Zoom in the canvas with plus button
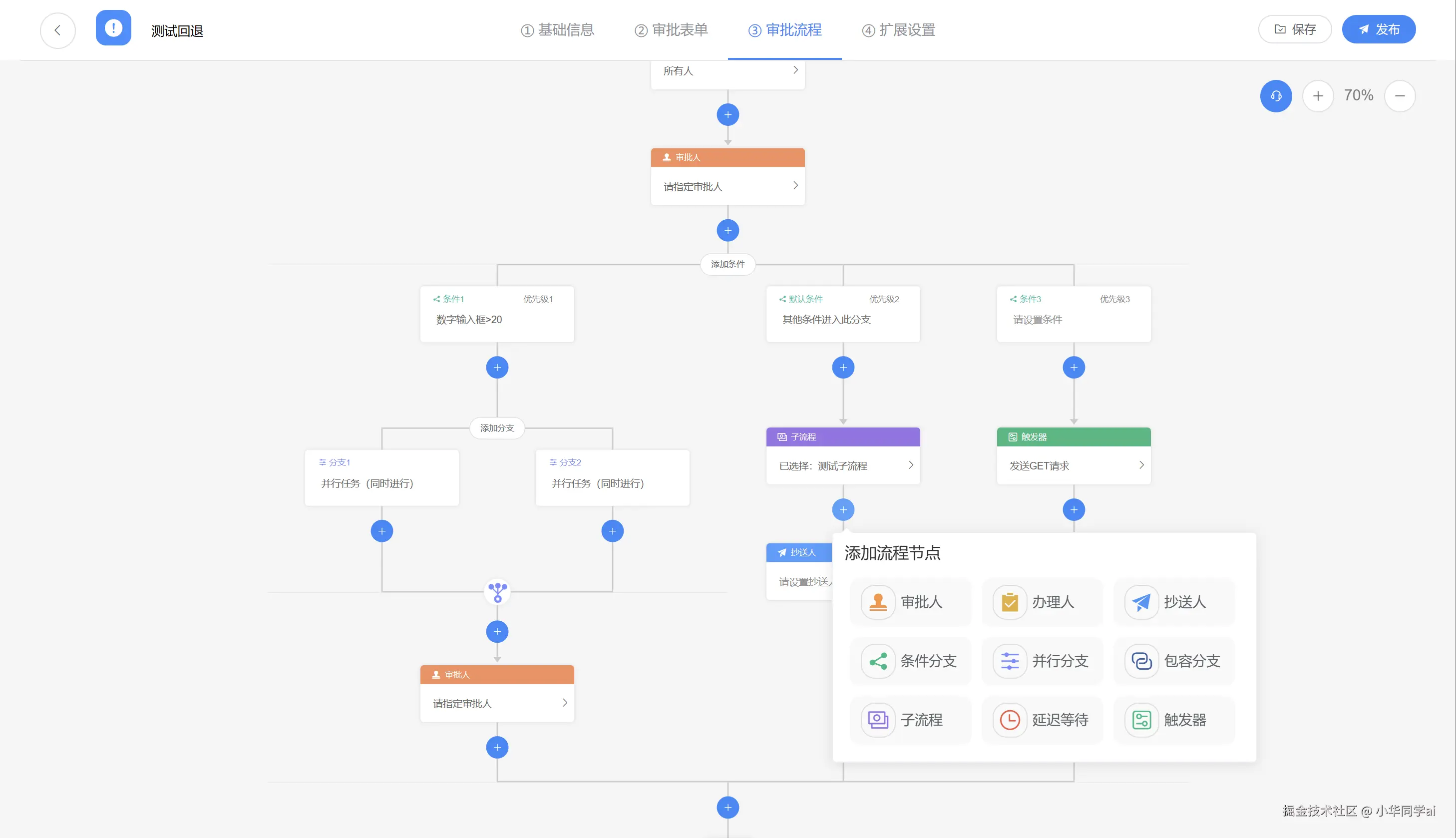The width and height of the screenshot is (1456, 838). pyautogui.click(x=1318, y=96)
